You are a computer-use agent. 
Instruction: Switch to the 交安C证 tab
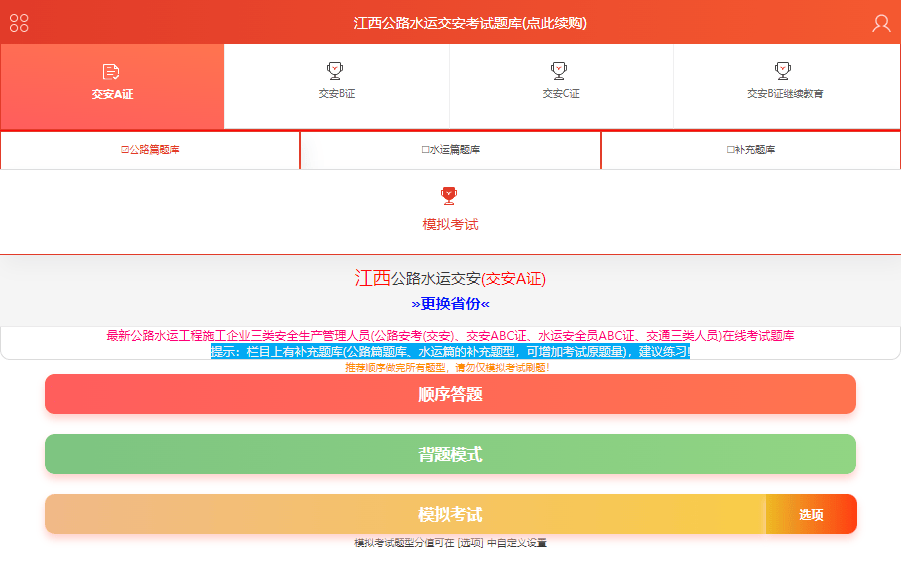click(561, 87)
